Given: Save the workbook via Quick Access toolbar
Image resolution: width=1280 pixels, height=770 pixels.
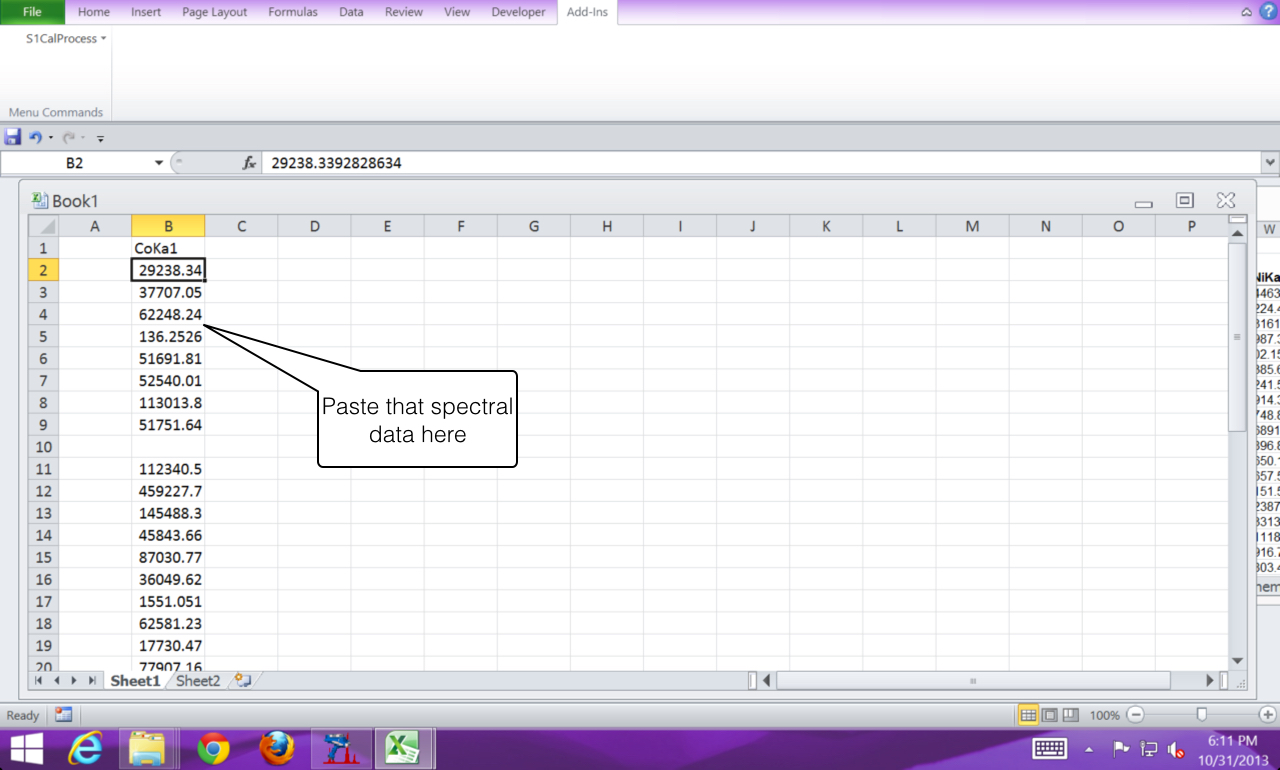Looking at the screenshot, I should point(12,137).
